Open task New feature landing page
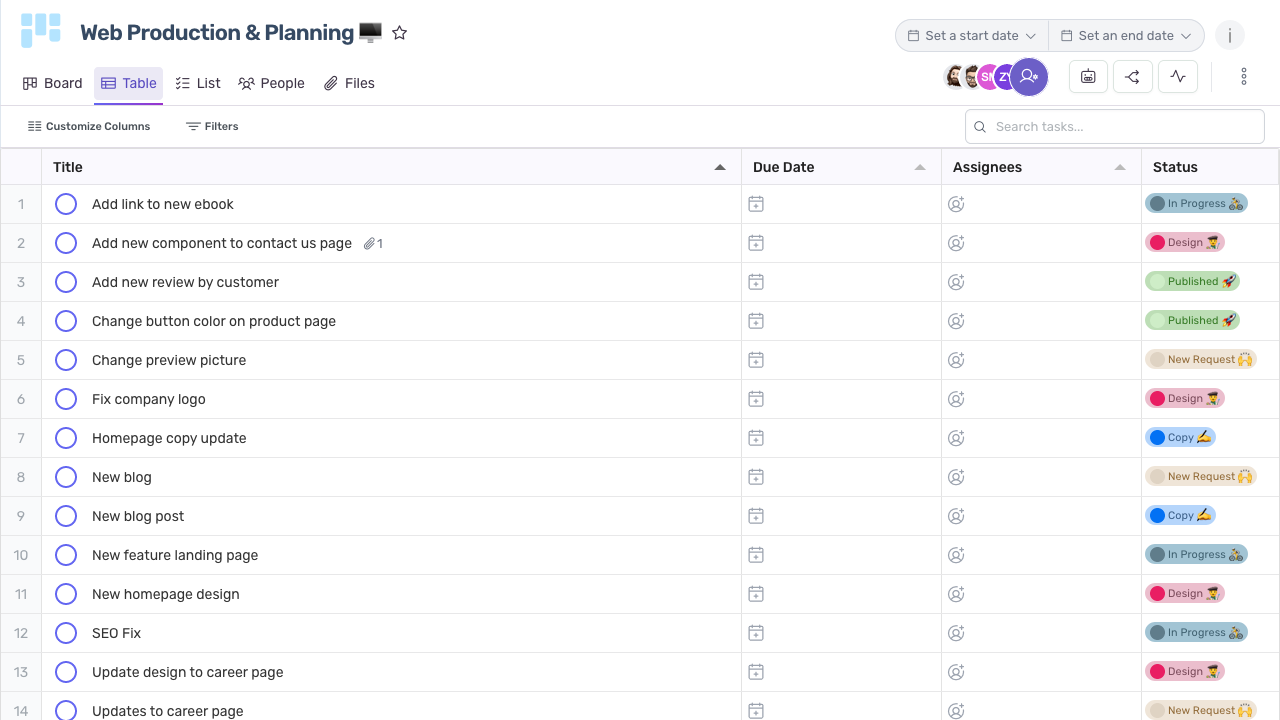The width and height of the screenshot is (1280, 720). click(x=175, y=555)
